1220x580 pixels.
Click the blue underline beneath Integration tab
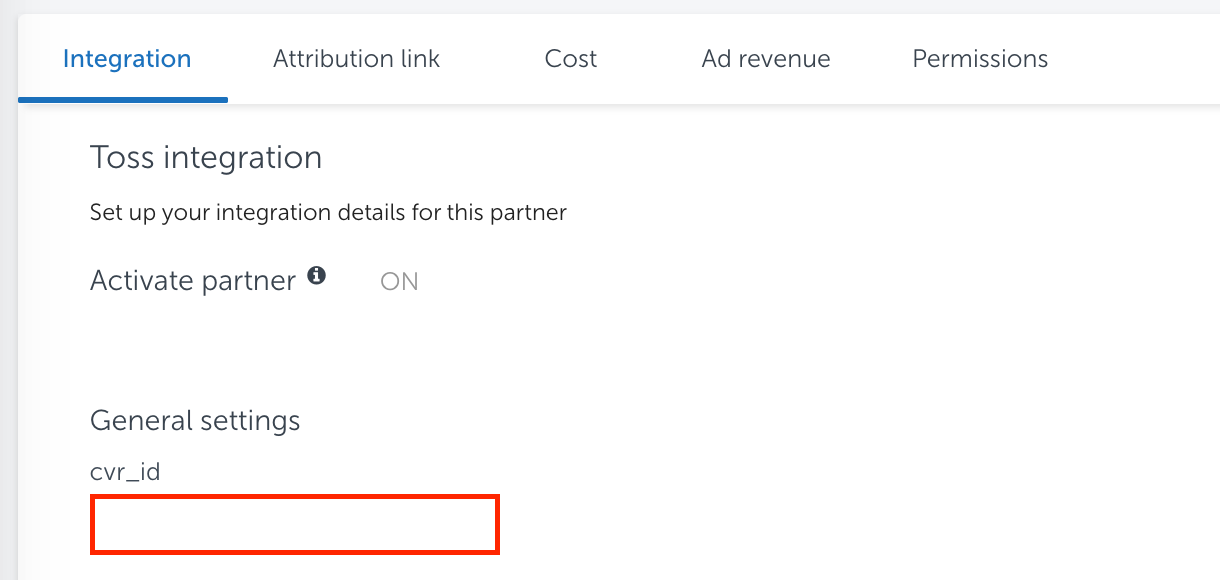pos(123,100)
